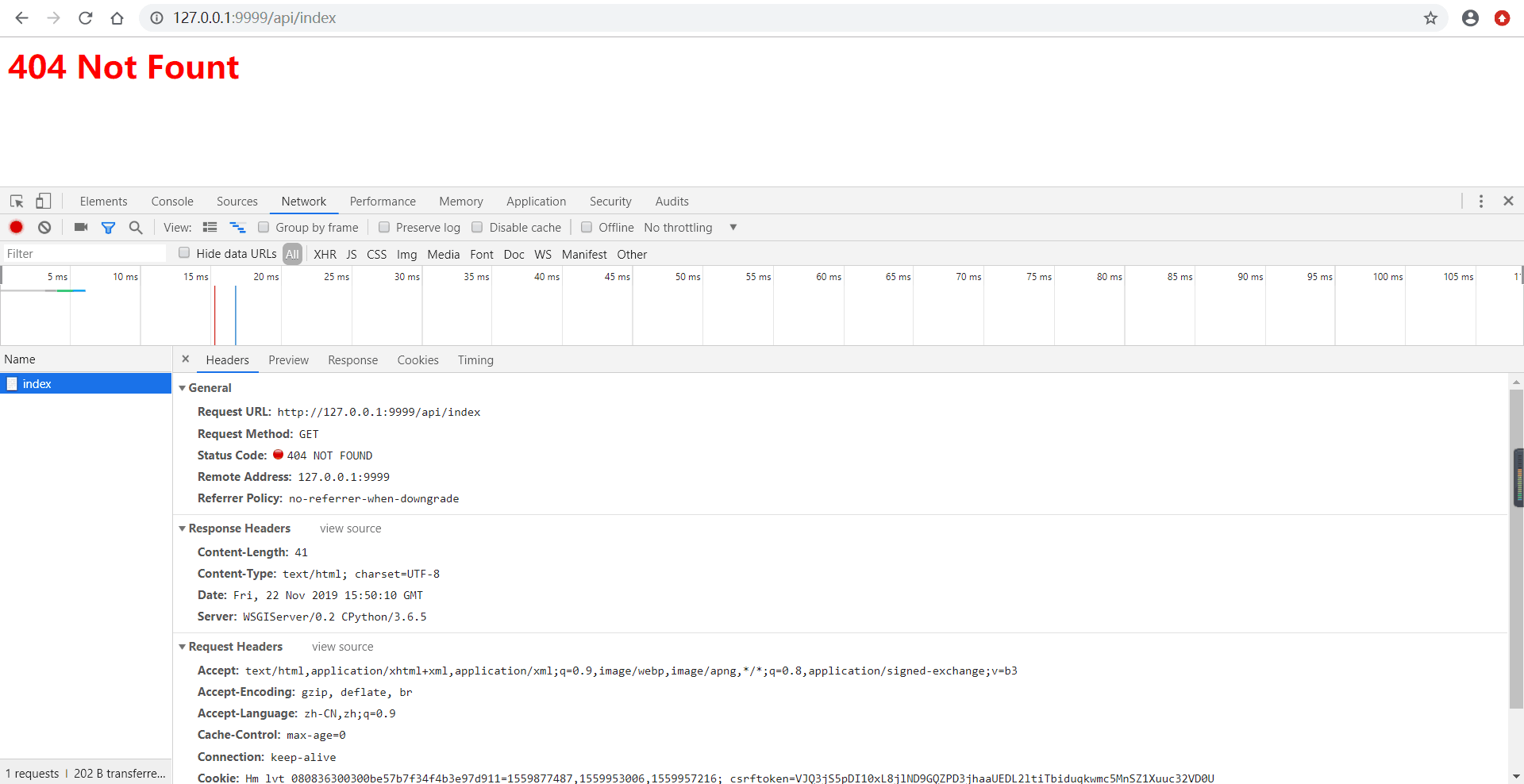Open DevTools customize and control menu
1524x784 pixels.
point(1480,201)
